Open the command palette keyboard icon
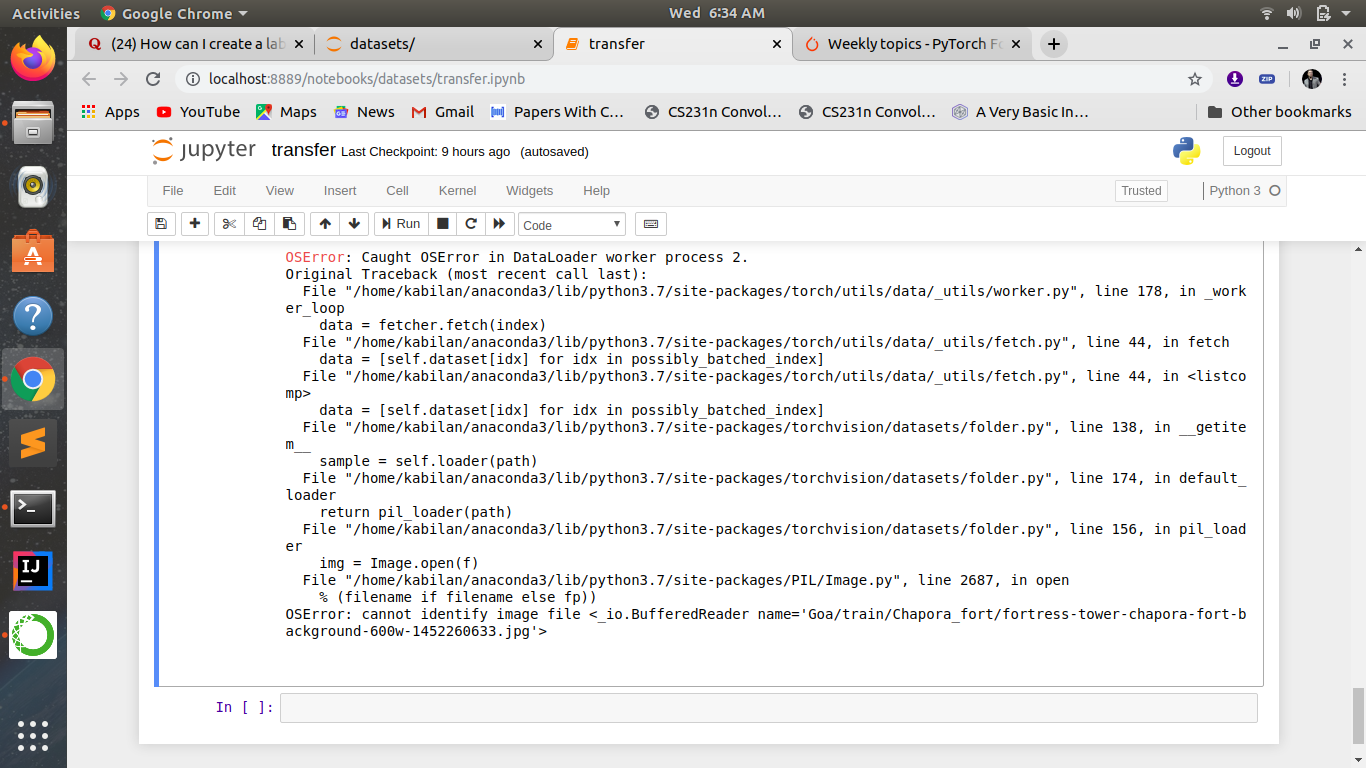The height and width of the screenshot is (768, 1366). coord(650,224)
